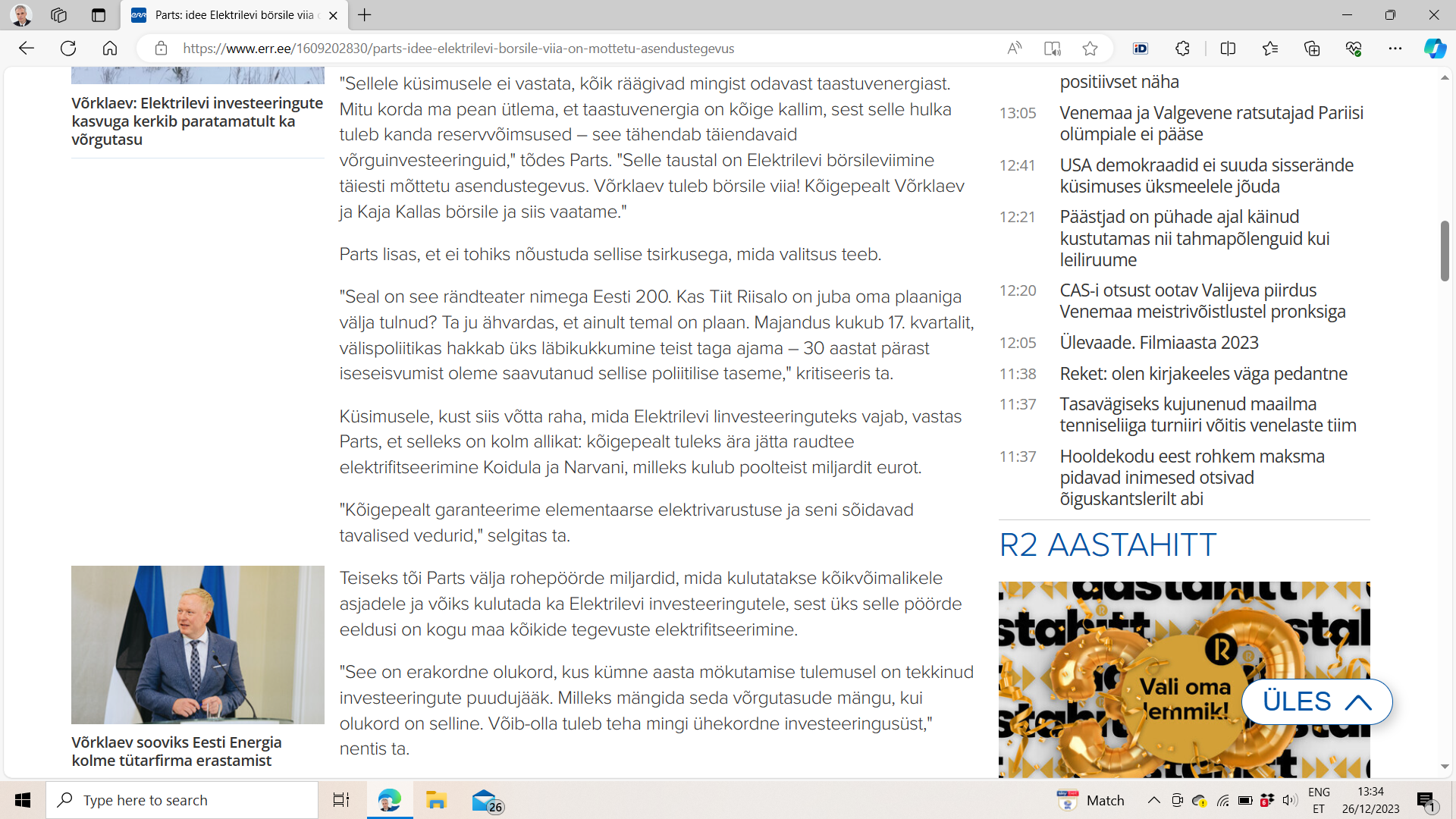Image resolution: width=1456 pixels, height=819 pixels.
Task: Open Settings and more ellipsis menu
Action: click(x=1395, y=49)
